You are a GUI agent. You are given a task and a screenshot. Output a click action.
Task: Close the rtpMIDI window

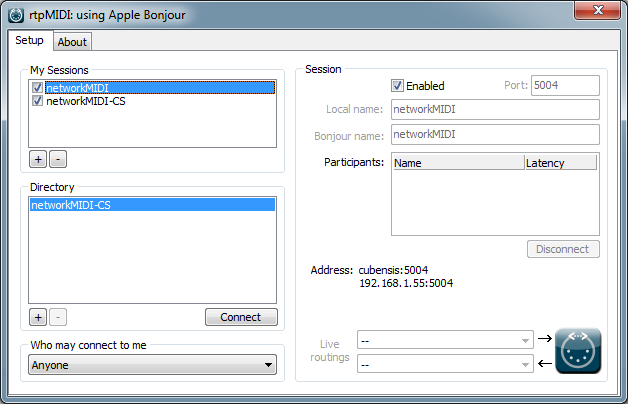pyautogui.click(x=597, y=10)
